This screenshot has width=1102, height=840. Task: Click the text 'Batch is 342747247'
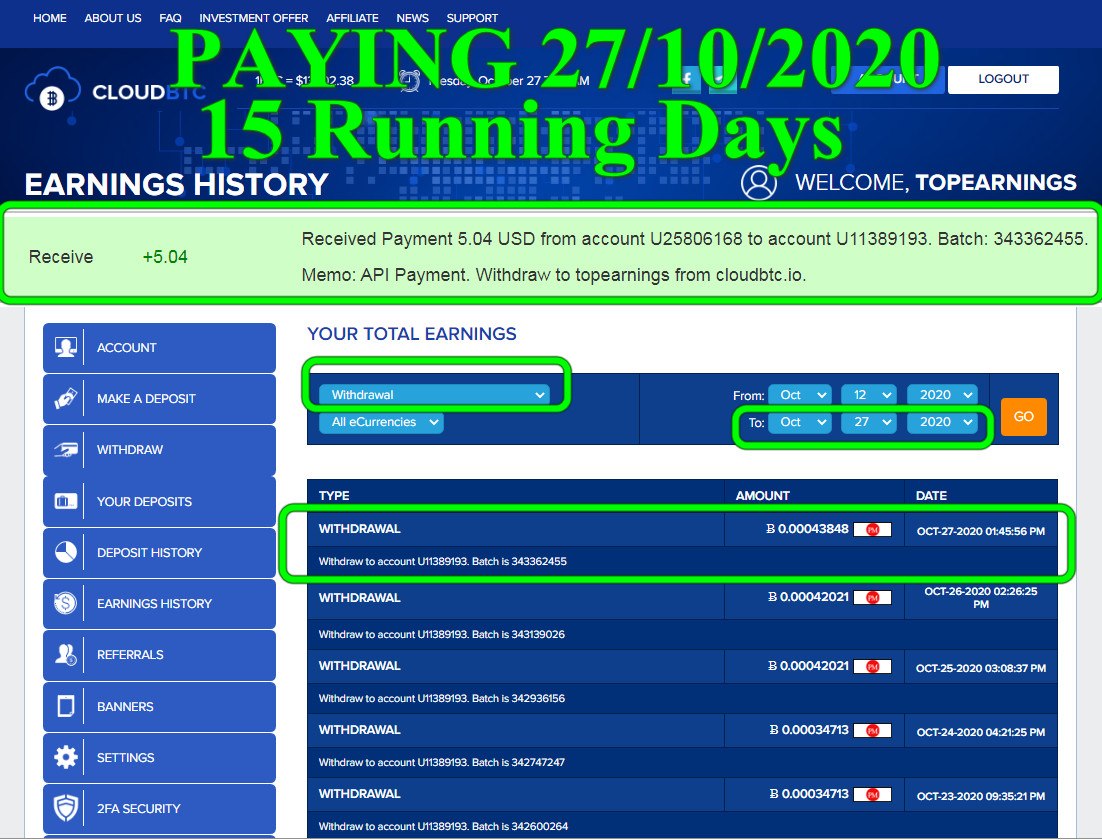(x=518, y=762)
